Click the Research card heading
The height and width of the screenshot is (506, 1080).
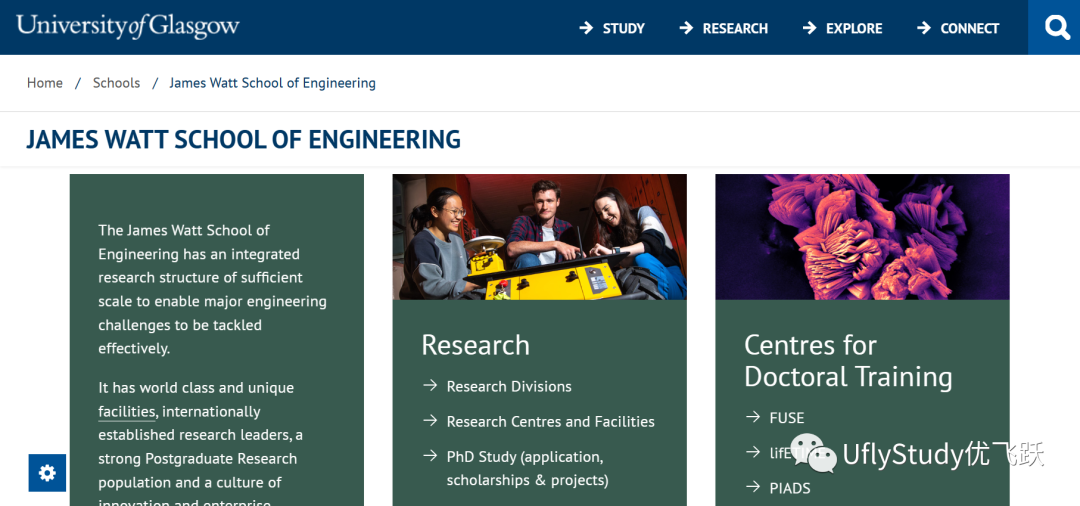click(475, 345)
